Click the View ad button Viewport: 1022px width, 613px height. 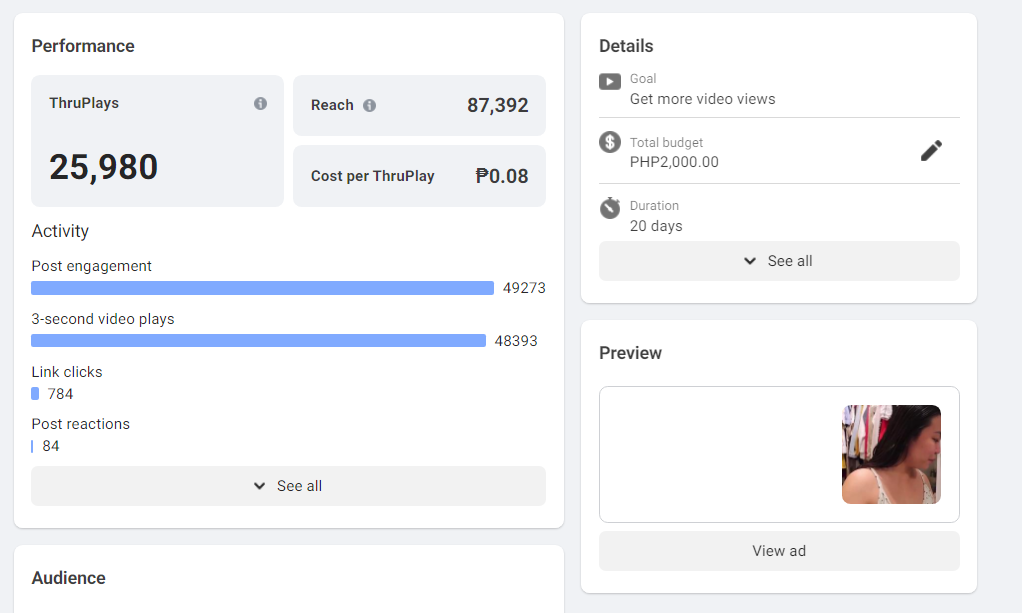click(779, 551)
